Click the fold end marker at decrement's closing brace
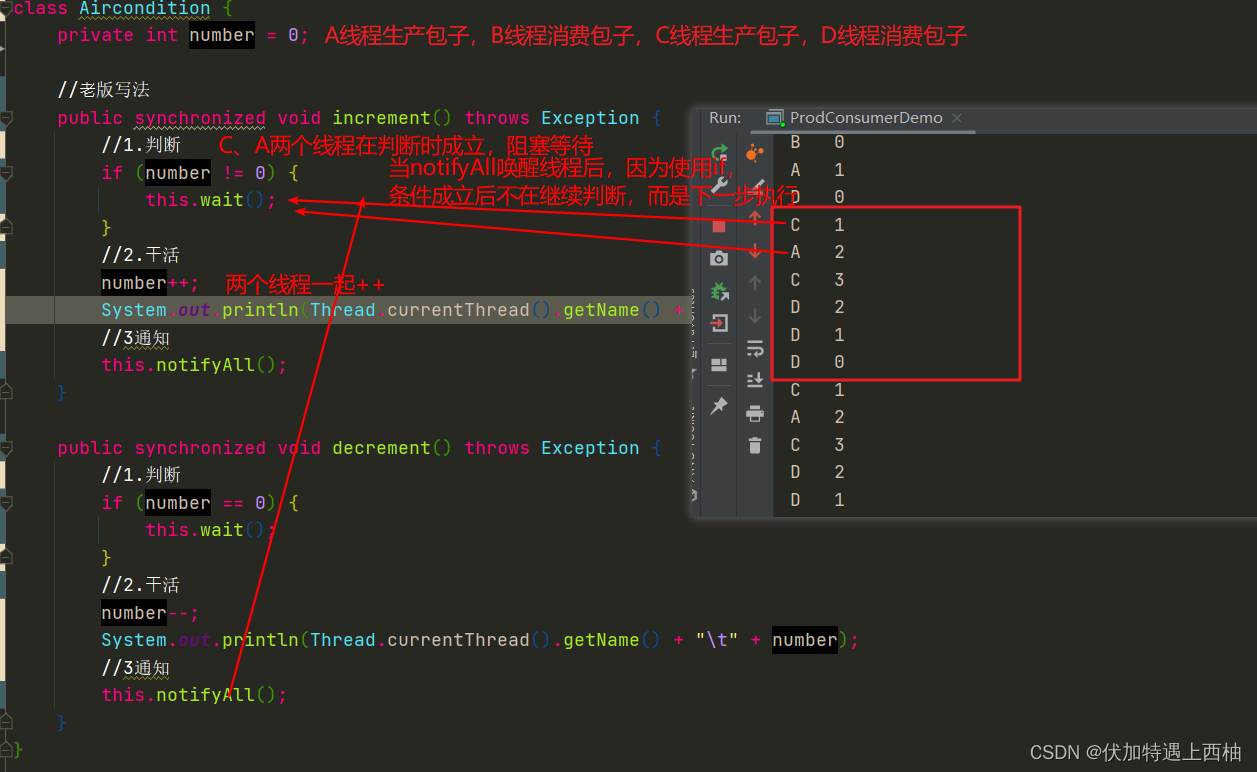Image resolution: width=1257 pixels, height=772 pixels. pyautogui.click(x=7, y=723)
